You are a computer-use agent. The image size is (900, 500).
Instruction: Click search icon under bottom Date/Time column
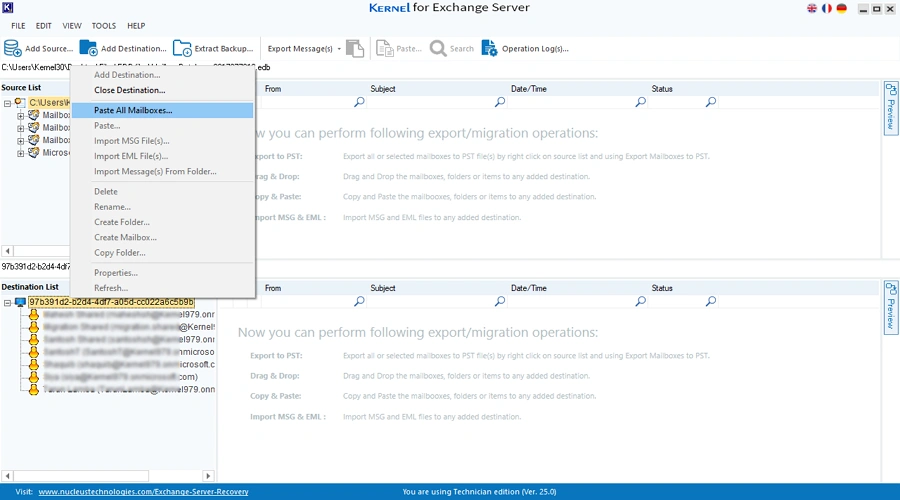pos(641,301)
